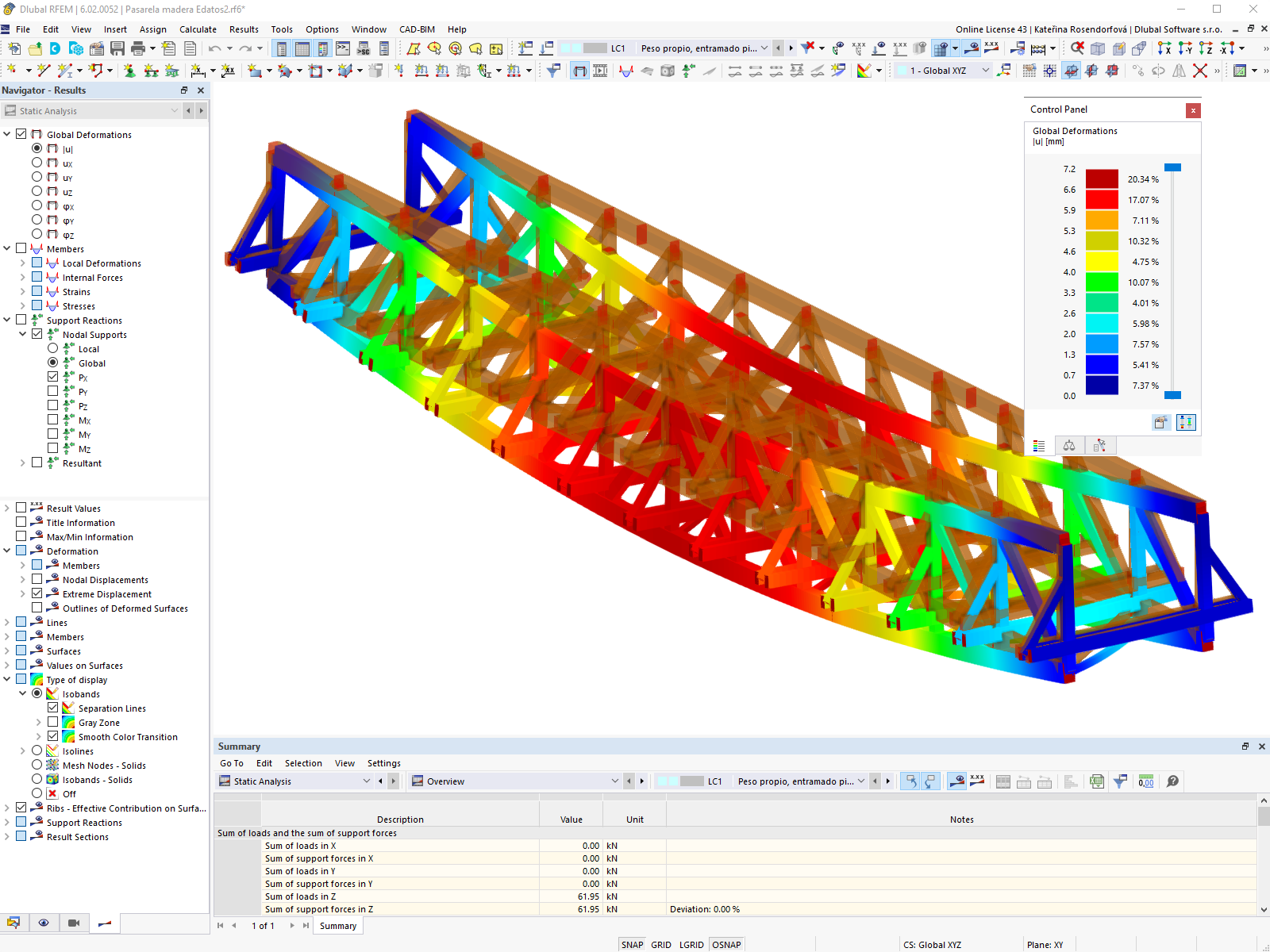This screenshot has width=1270, height=952.
Task: Open the File menu
Action: click(x=23, y=29)
